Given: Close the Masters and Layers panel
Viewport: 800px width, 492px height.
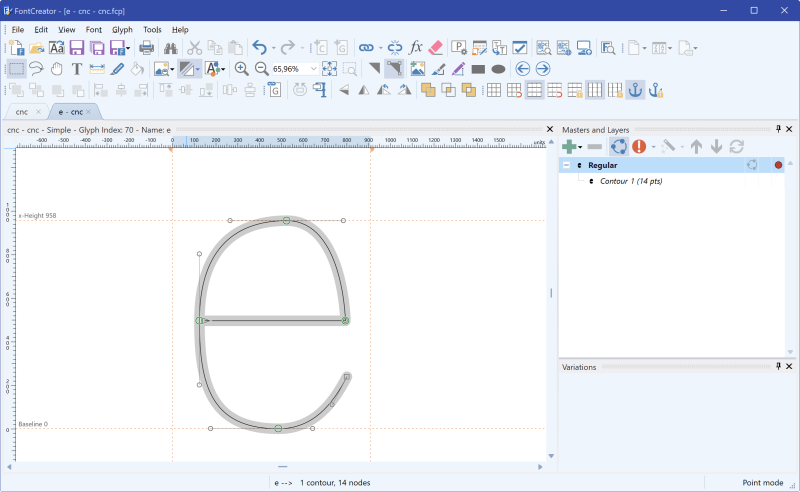Looking at the screenshot, I should click(x=789, y=129).
